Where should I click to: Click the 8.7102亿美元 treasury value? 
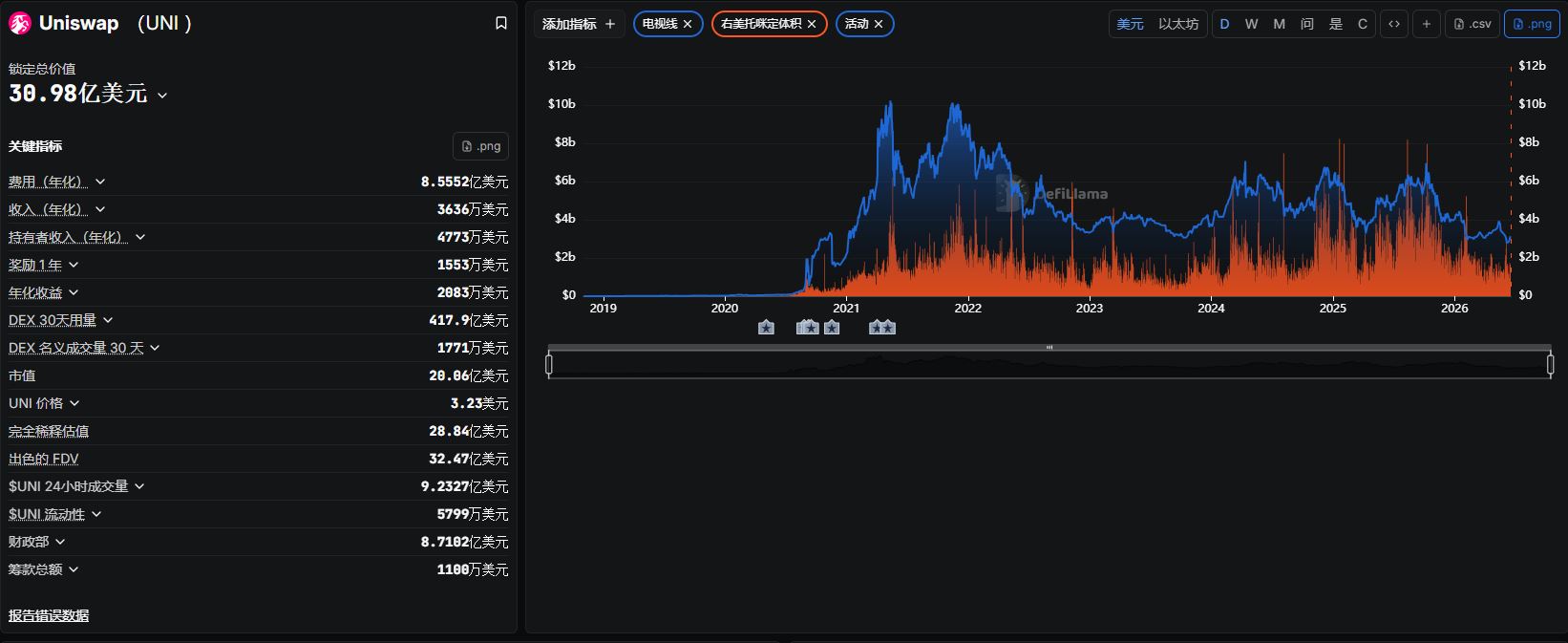click(464, 542)
